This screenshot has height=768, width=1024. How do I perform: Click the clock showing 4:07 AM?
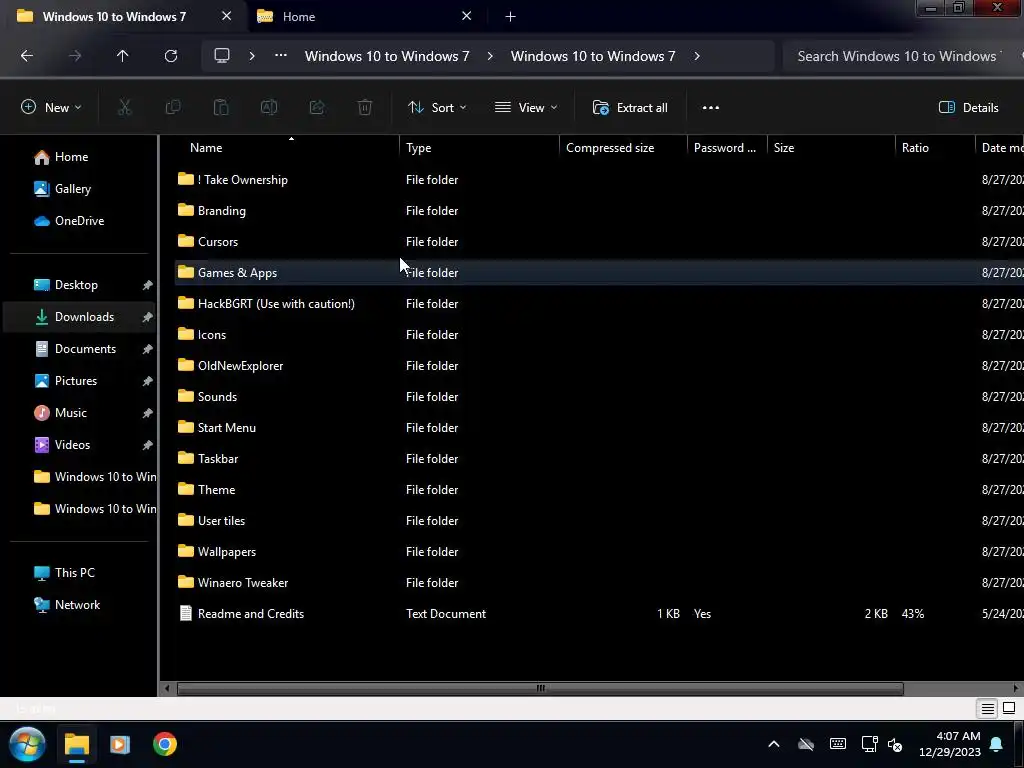tap(958, 736)
